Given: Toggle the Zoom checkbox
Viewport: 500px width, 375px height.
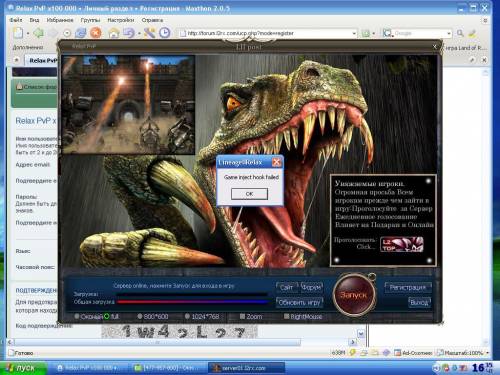Looking at the screenshot, I should pos(242,316).
